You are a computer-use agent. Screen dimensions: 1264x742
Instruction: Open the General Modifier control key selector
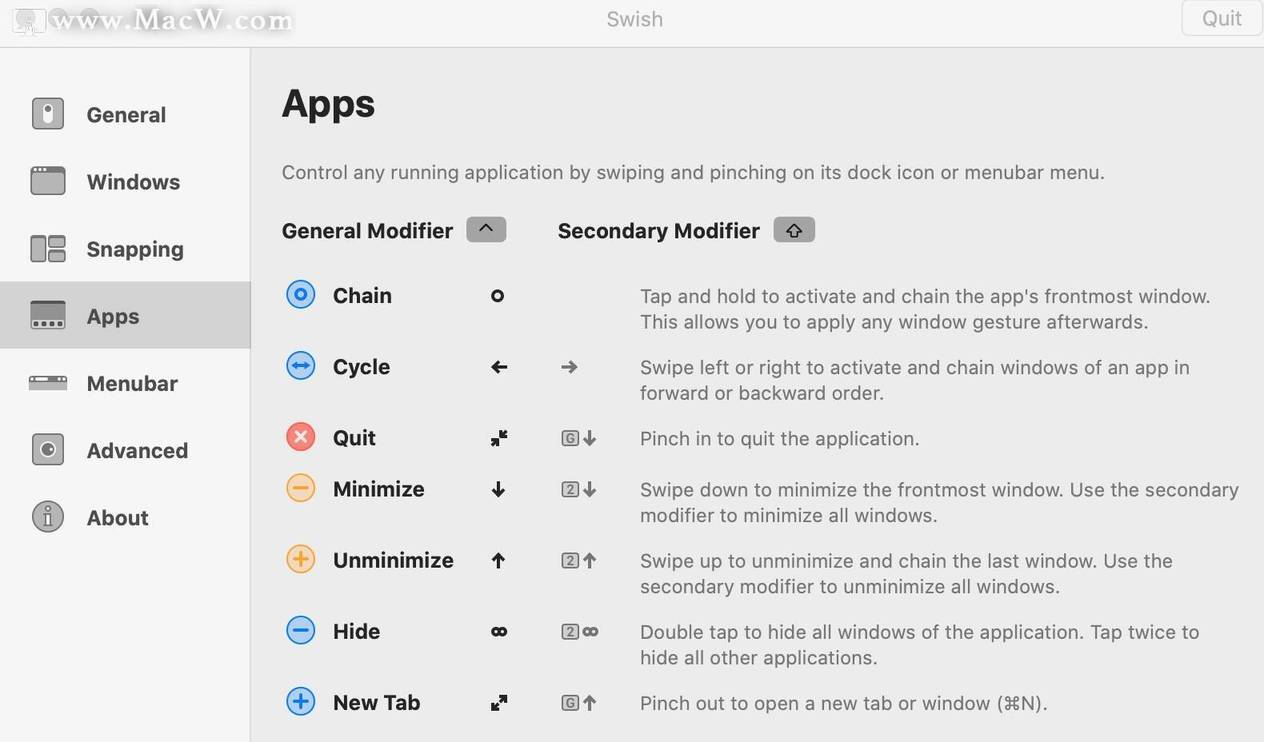(x=486, y=230)
